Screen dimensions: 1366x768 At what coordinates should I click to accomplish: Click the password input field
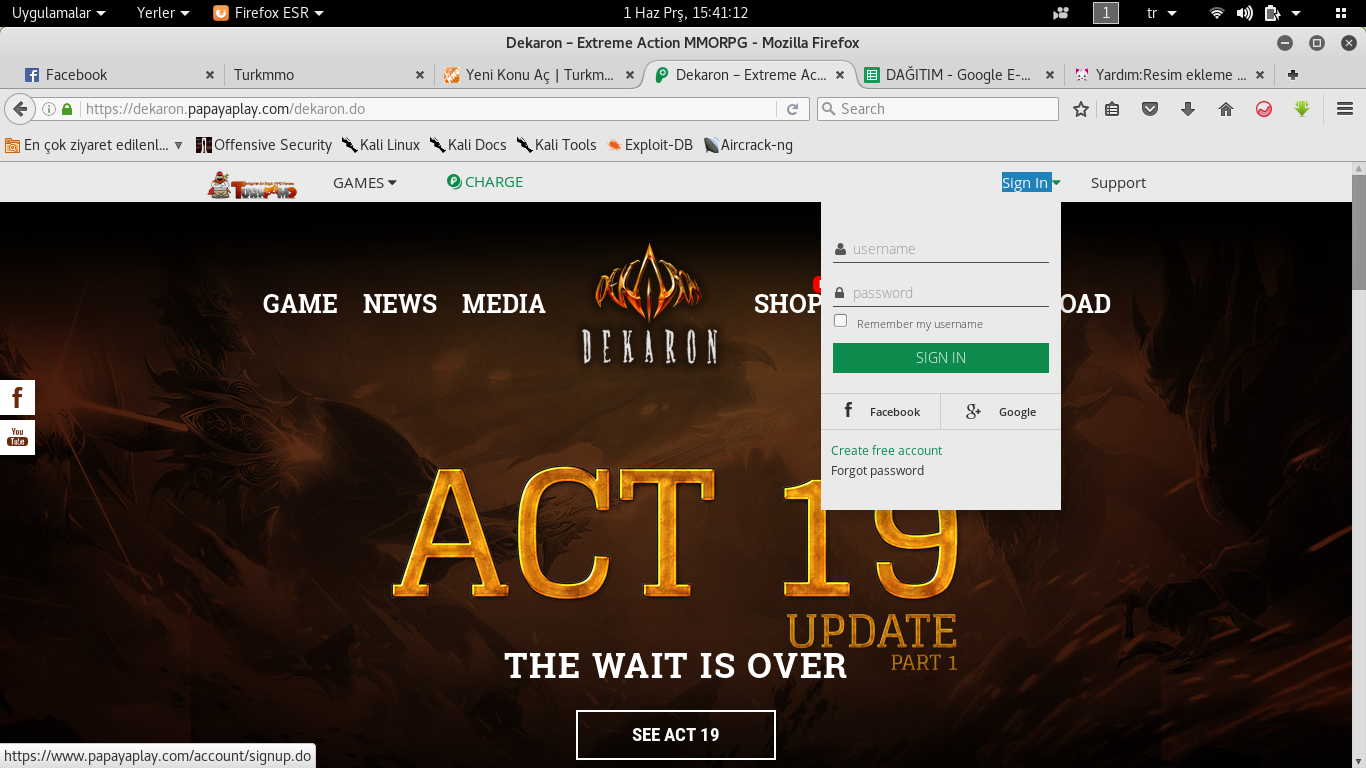coord(941,293)
